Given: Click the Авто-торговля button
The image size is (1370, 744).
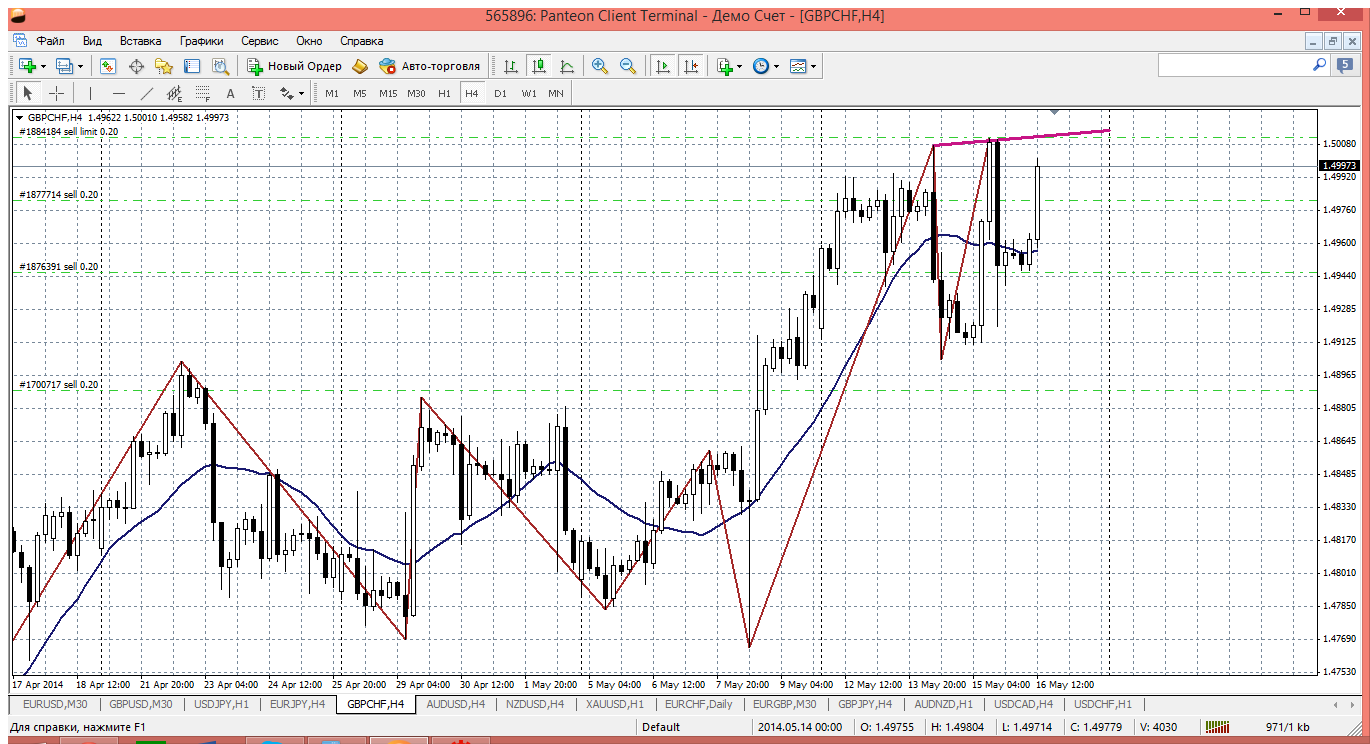Looking at the screenshot, I should (430, 66).
